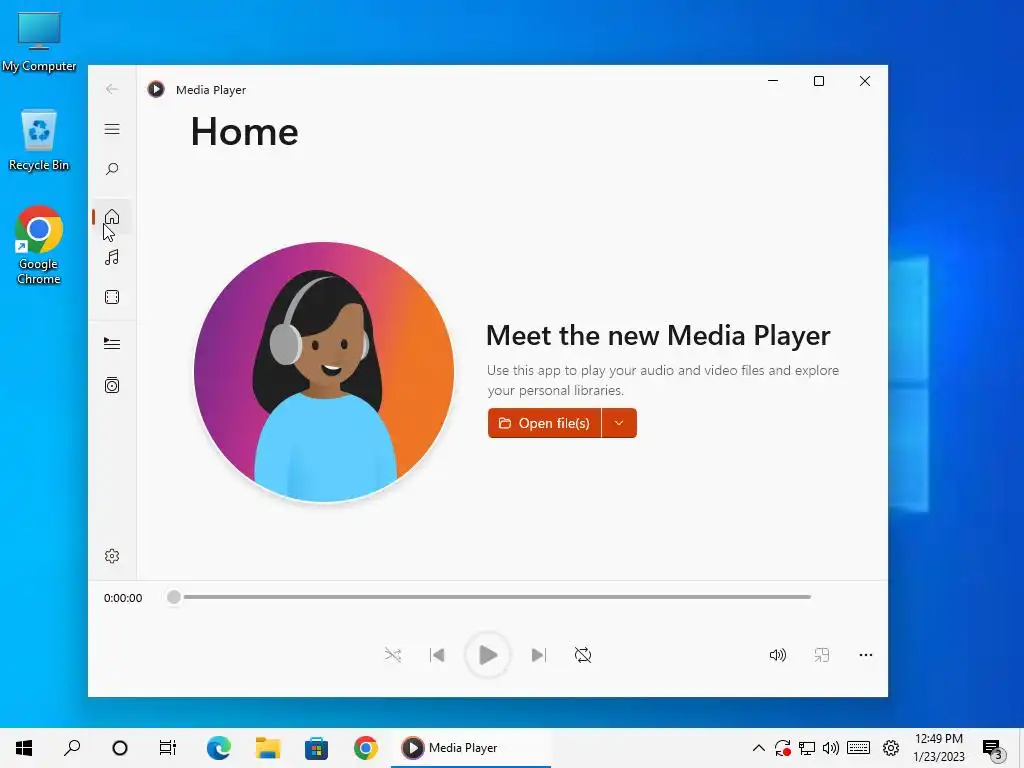Viewport: 1024px width, 768px height.
Task: Close the Media Player window
Action: (x=865, y=81)
